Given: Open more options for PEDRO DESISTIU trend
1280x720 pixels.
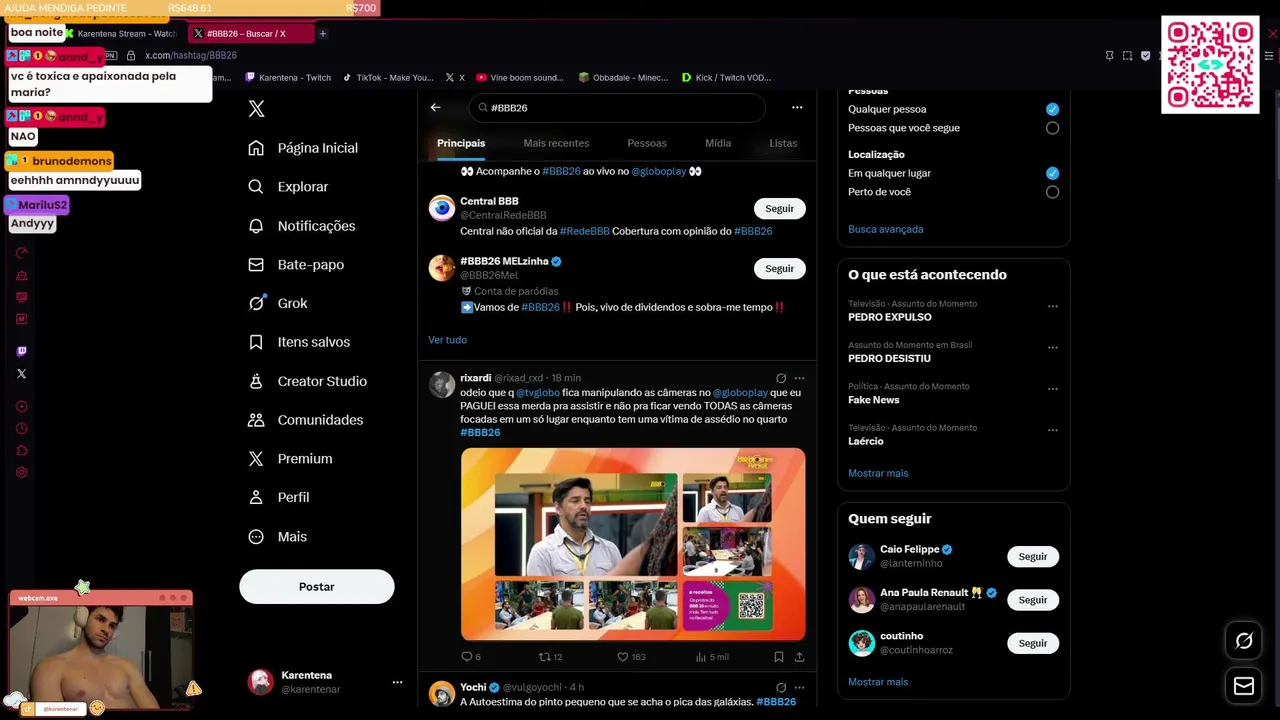Looking at the screenshot, I should pos(1052,347).
